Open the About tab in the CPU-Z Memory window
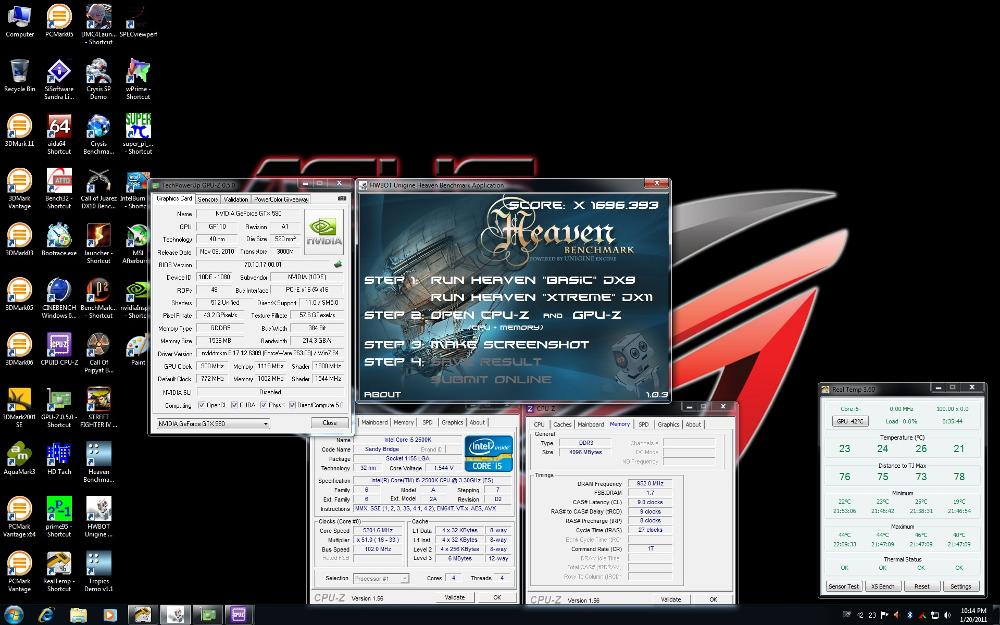The image size is (1000, 625). click(693, 424)
